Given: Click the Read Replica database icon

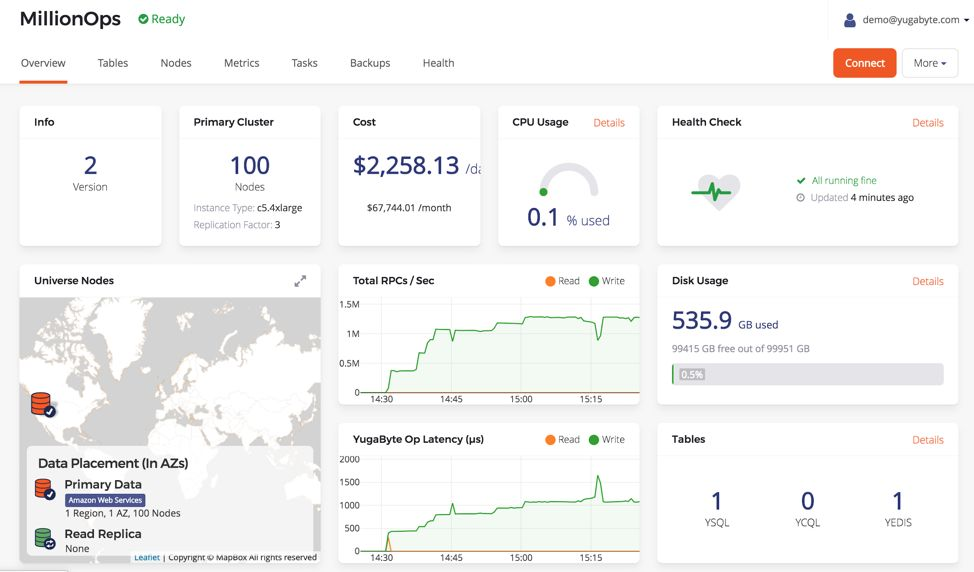Looking at the screenshot, I should point(45,539).
